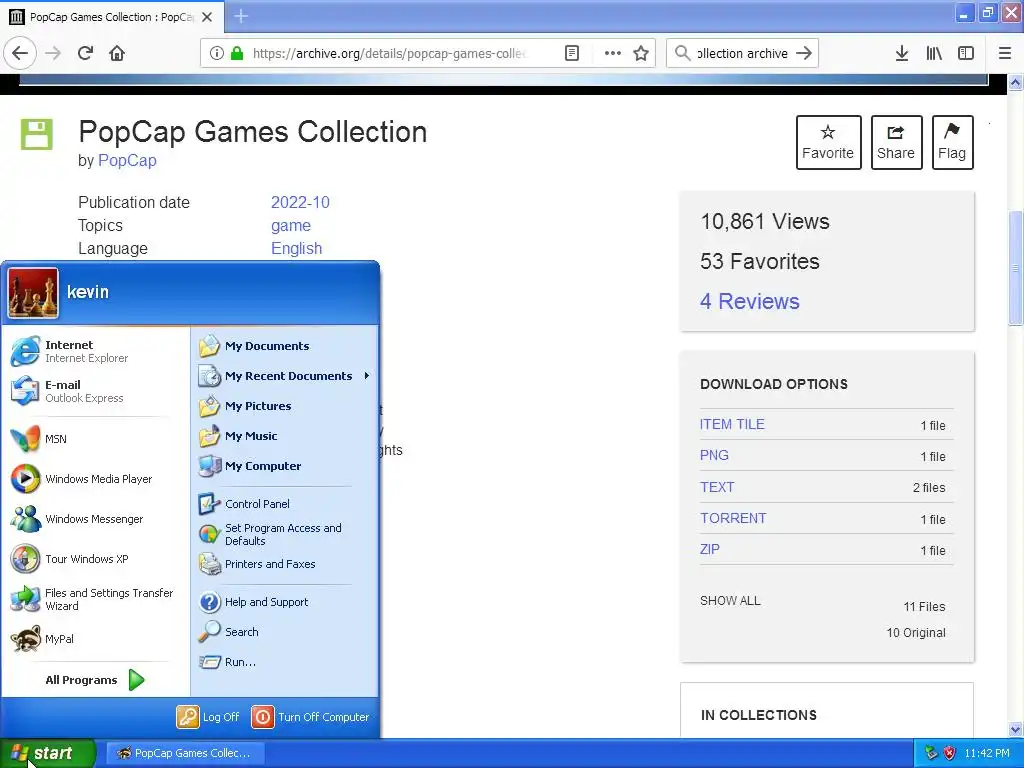This screenshot has height=768, width=1024.
Task: Download ZIP option
Action: 710,549
